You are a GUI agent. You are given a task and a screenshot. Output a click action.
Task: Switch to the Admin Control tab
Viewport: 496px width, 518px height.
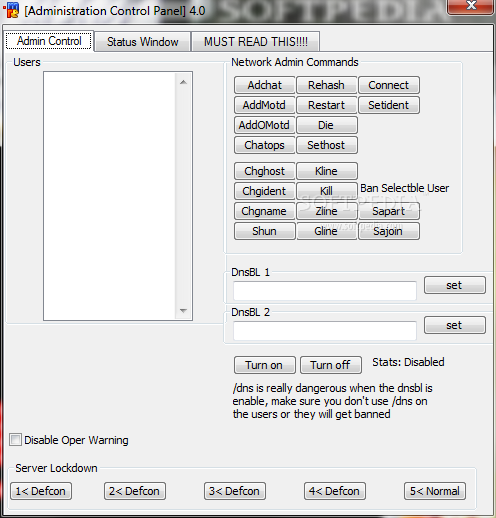(x=49, y=41)
